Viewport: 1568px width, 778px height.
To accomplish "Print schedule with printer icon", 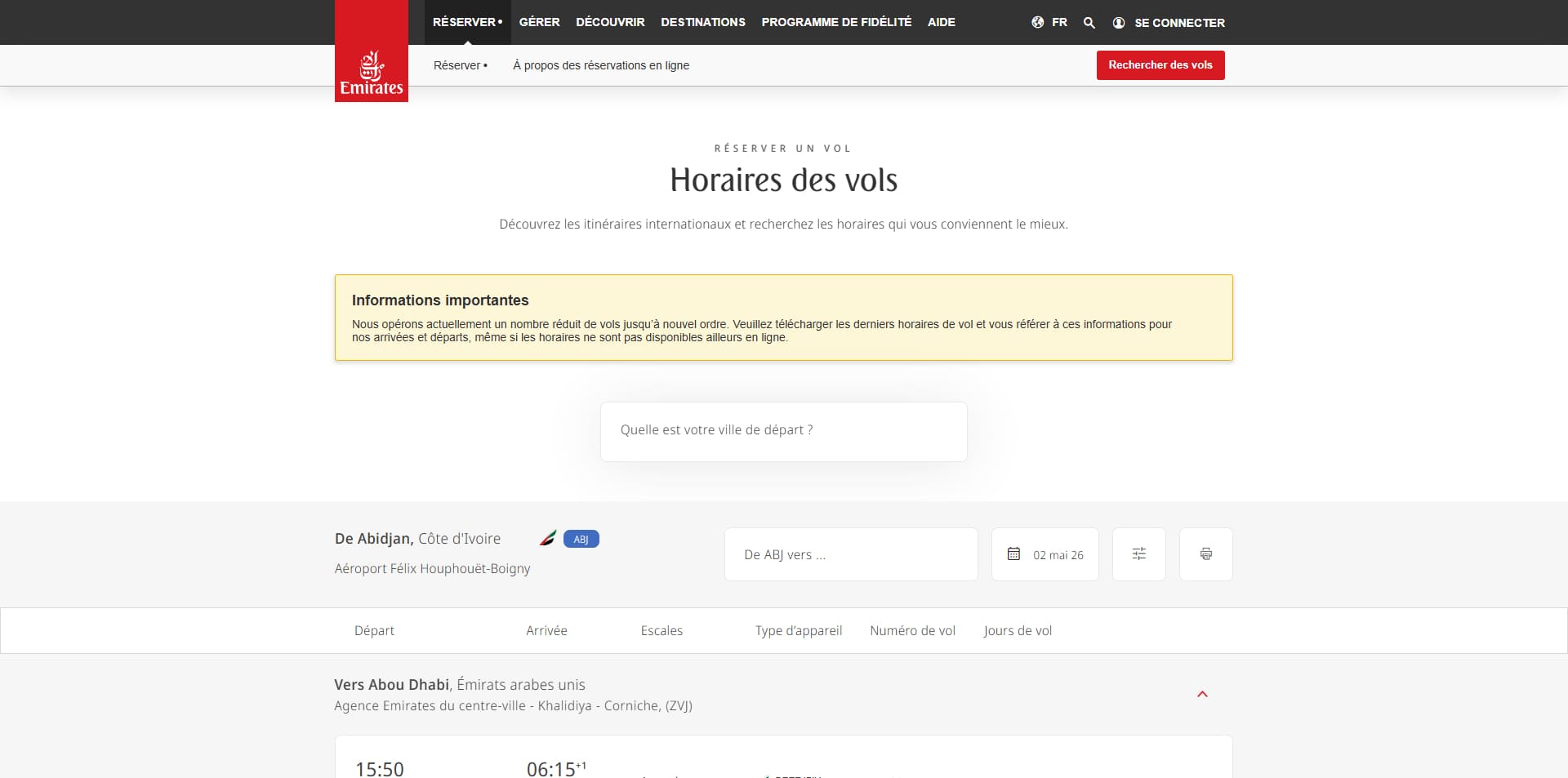I will (x=1205, y=554).
